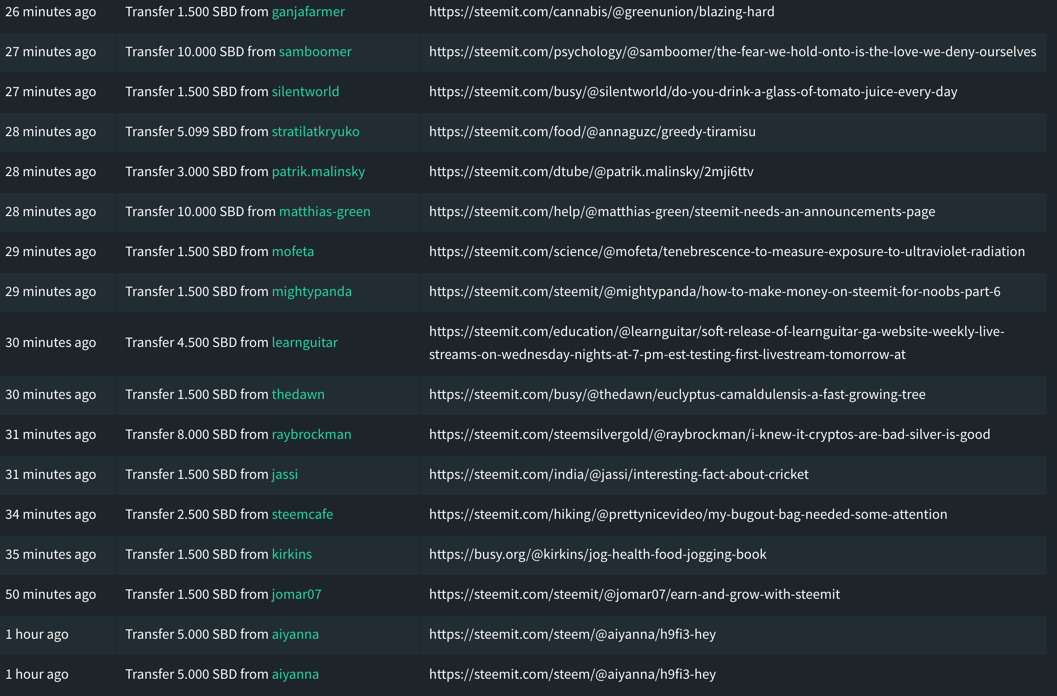Open aiyanna link in last row
This screenshot has height=696, width=1057.
pyautogui.click(x=295, y=675)
